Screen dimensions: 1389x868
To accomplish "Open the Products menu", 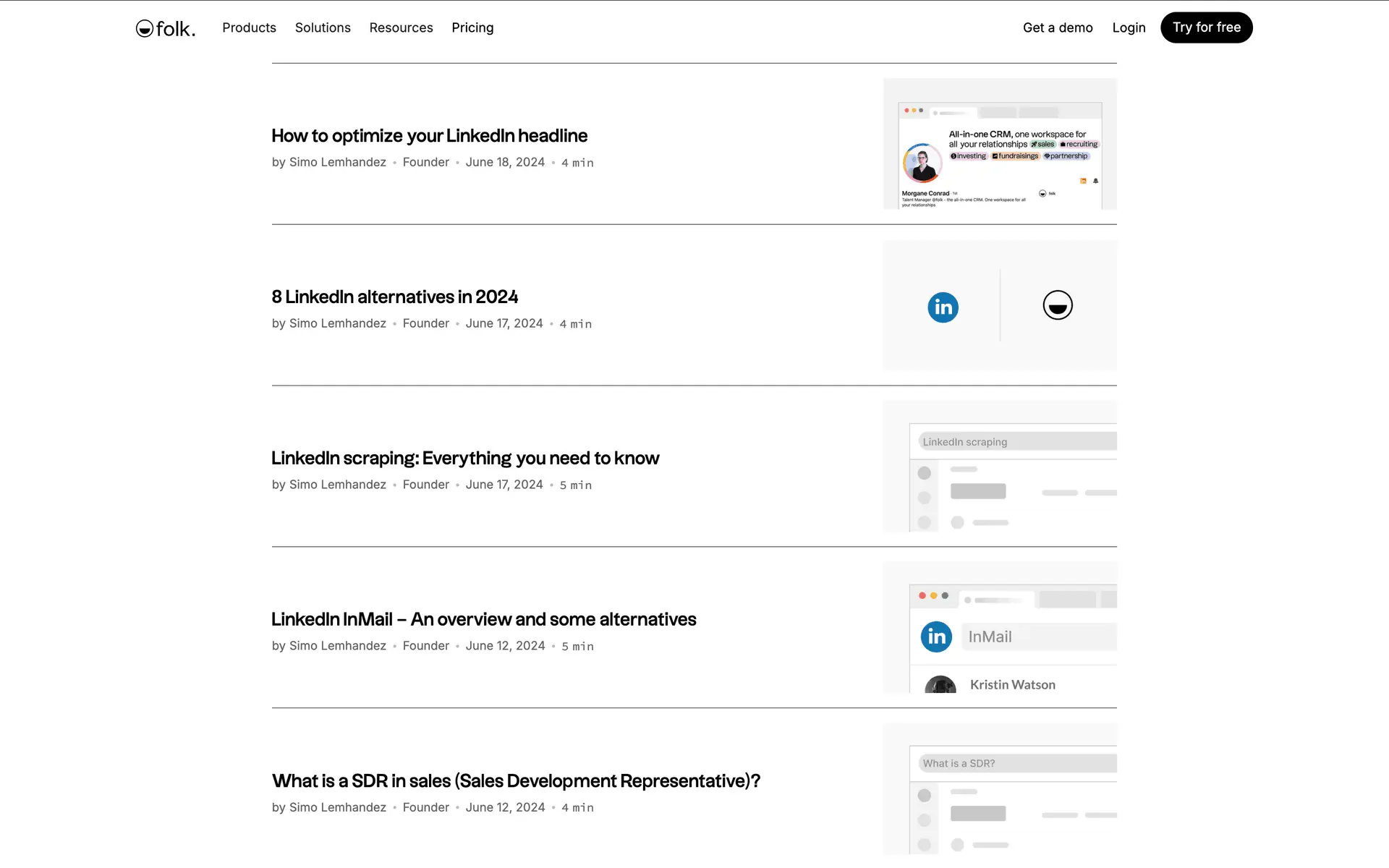I will click(x=249, y=27).
